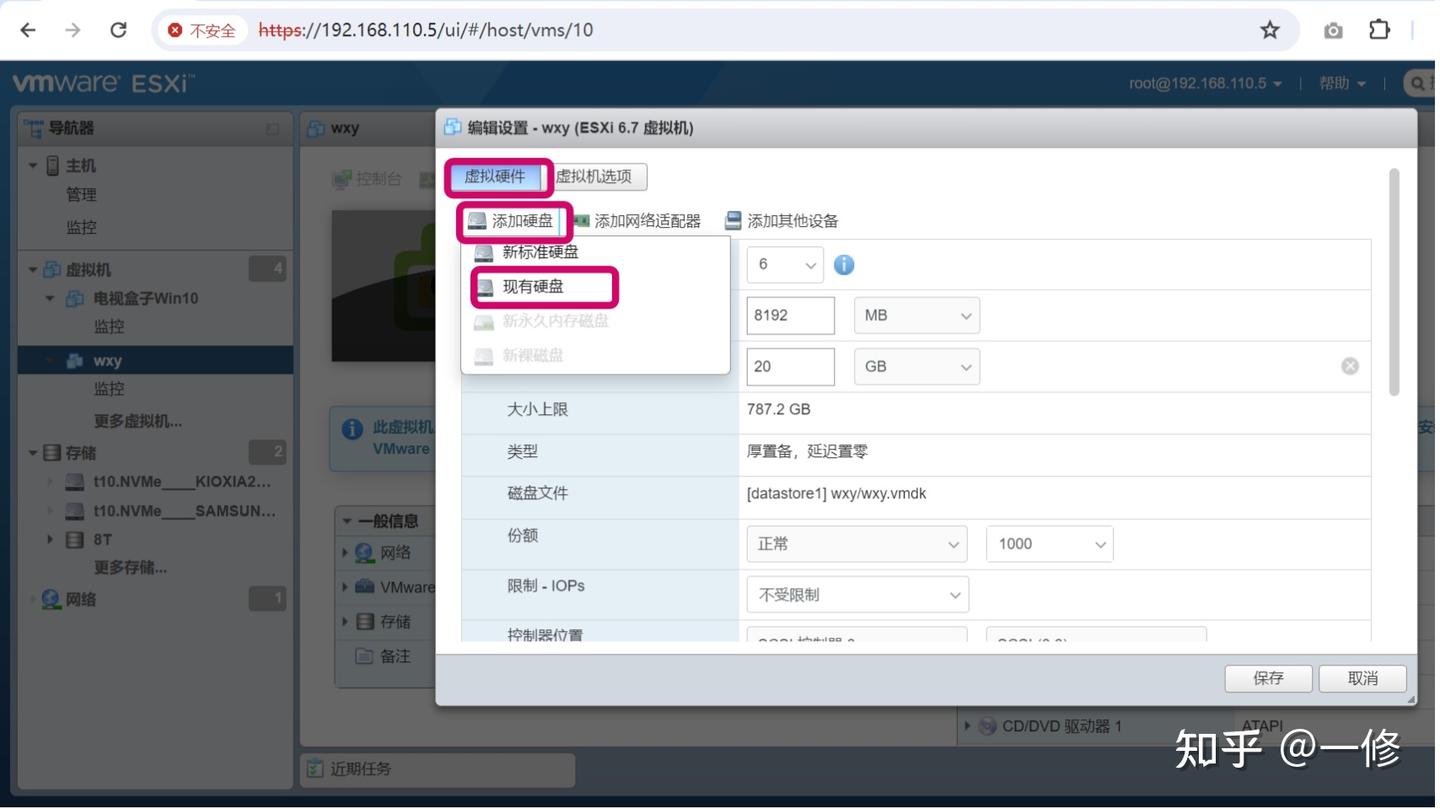Image resolution: width=1440 pixels, height=809 pixels.
Task: Click 主机 icon in navigator
Action: pyautogui.click(x=53, y=166)
